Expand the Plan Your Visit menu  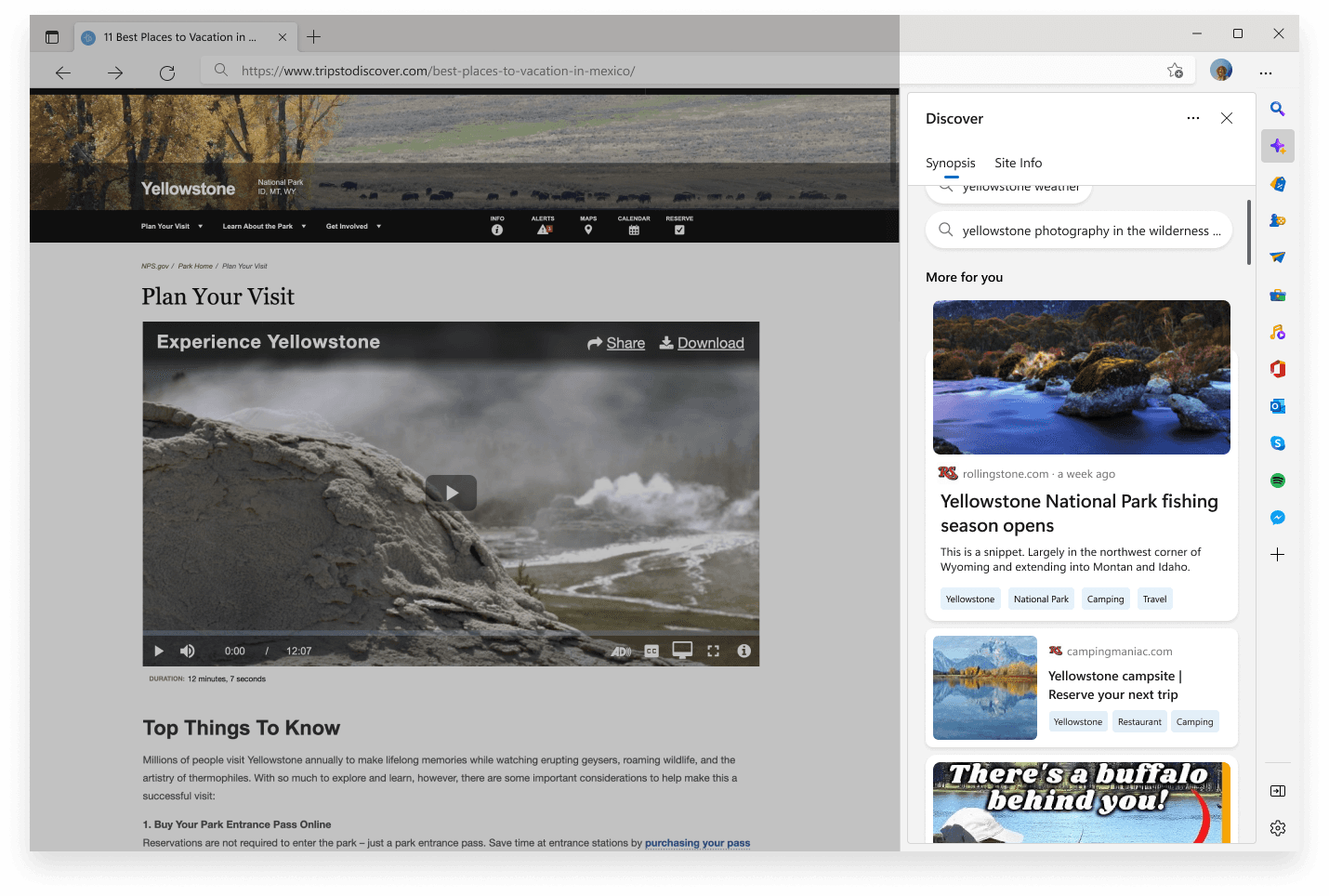[x=172, y=226]
